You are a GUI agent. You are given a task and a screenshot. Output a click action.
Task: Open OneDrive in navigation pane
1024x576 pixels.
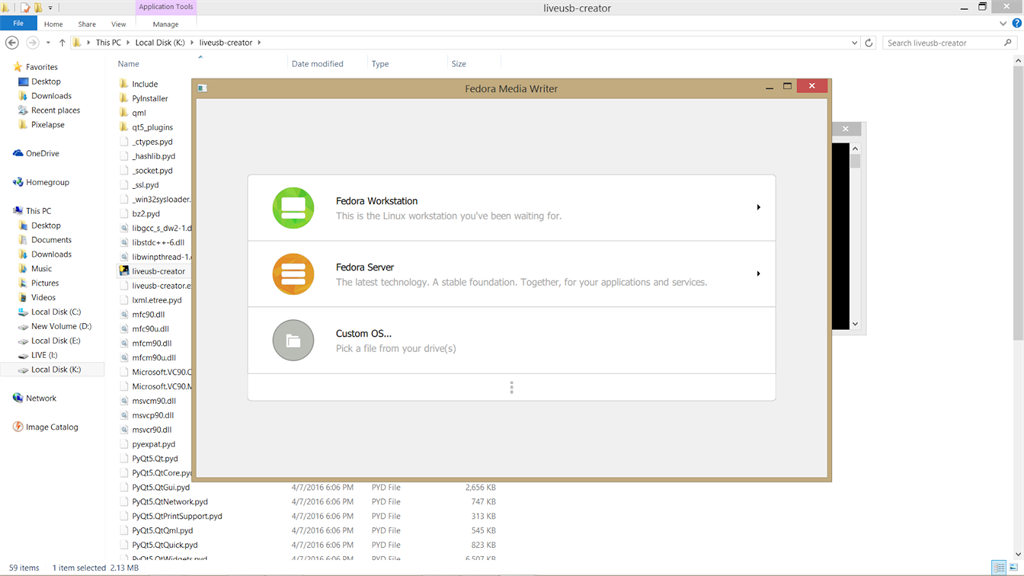(x=42, y=153)
